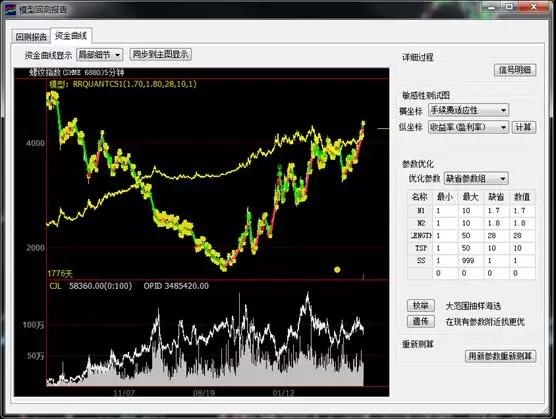Image resolution: width=556 pixels, height=419 pixels.
Task: Click the app icon in title bar
Action: tap(11, 9)
